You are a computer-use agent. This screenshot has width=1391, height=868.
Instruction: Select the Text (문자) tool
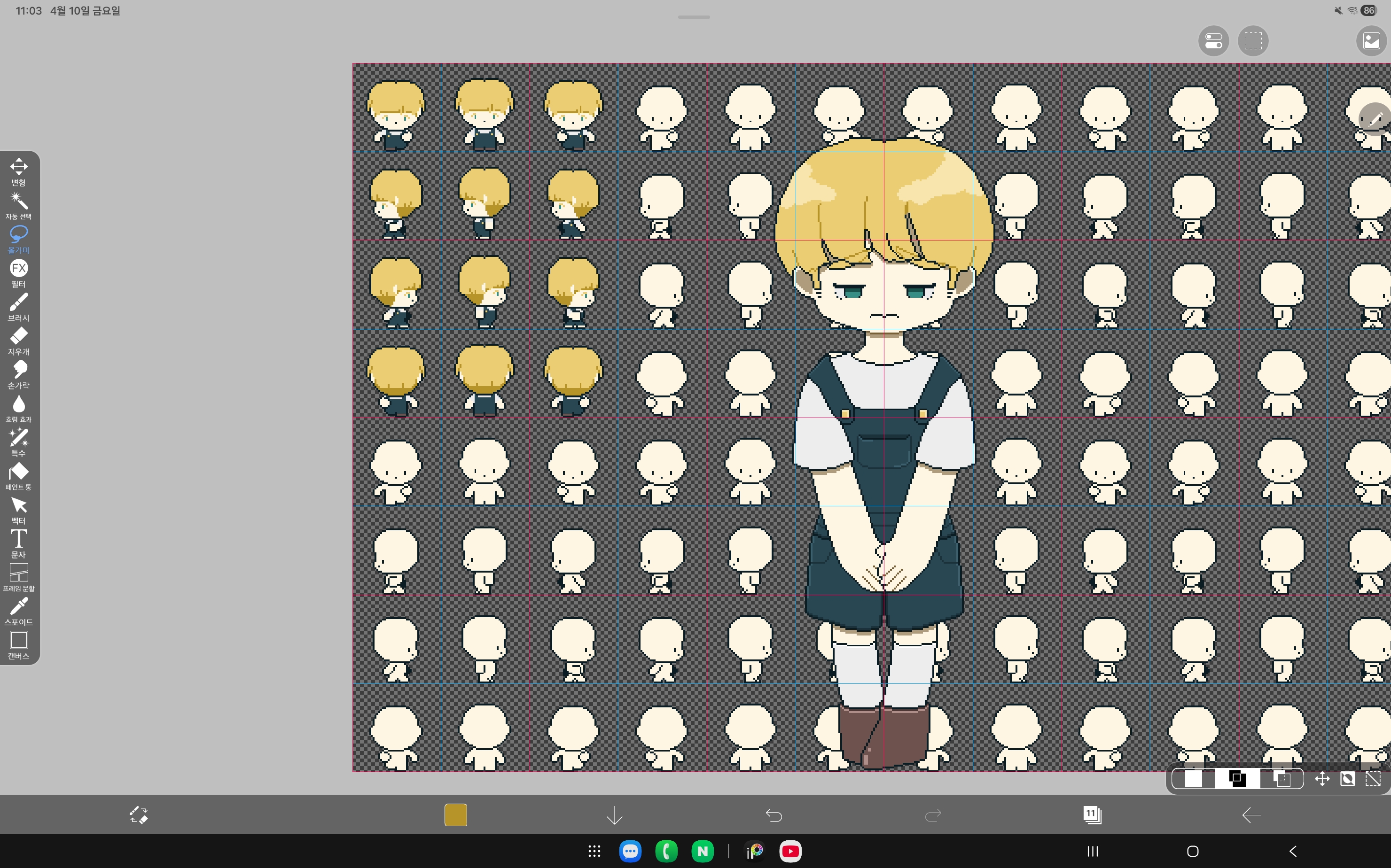pos(18,543)
